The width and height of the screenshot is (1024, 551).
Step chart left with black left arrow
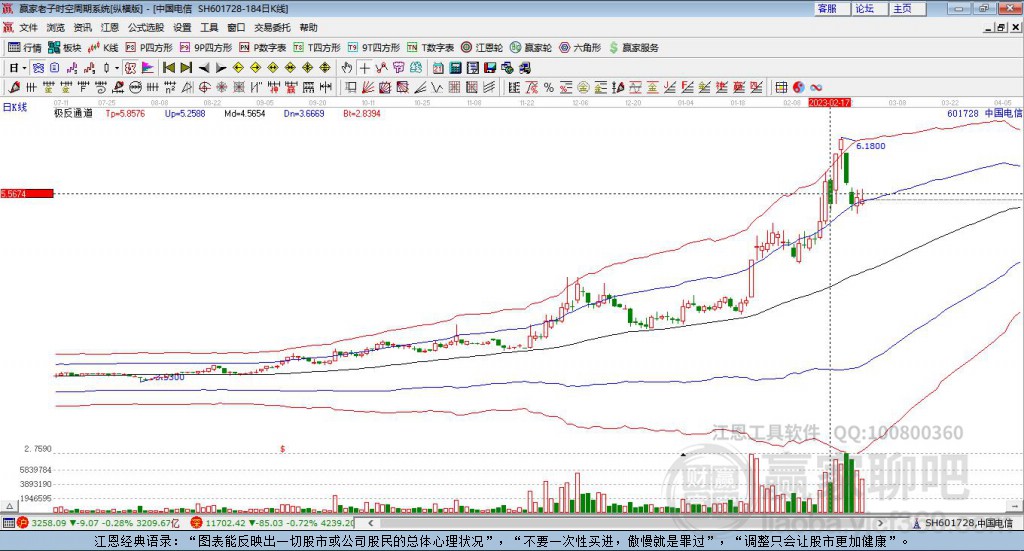pyautogui.click(x=204, y=68)
